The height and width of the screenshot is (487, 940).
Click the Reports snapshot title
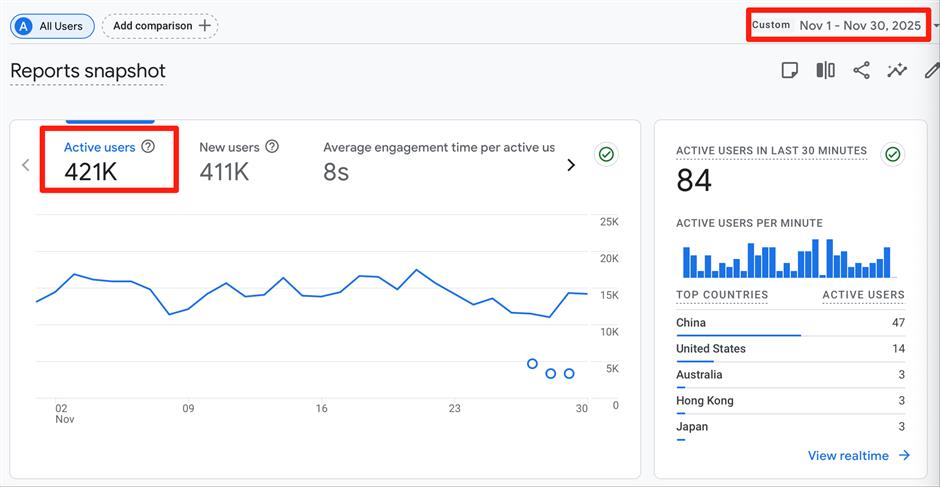[88, 71]
